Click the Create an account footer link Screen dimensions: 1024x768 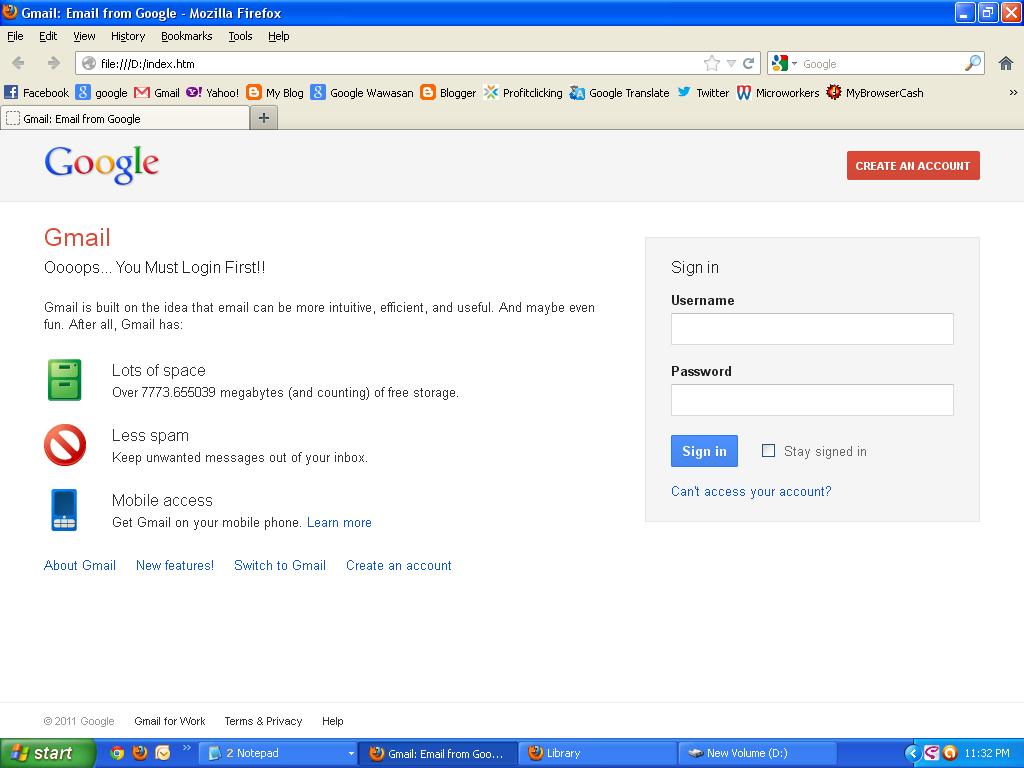tap(399, 566)
